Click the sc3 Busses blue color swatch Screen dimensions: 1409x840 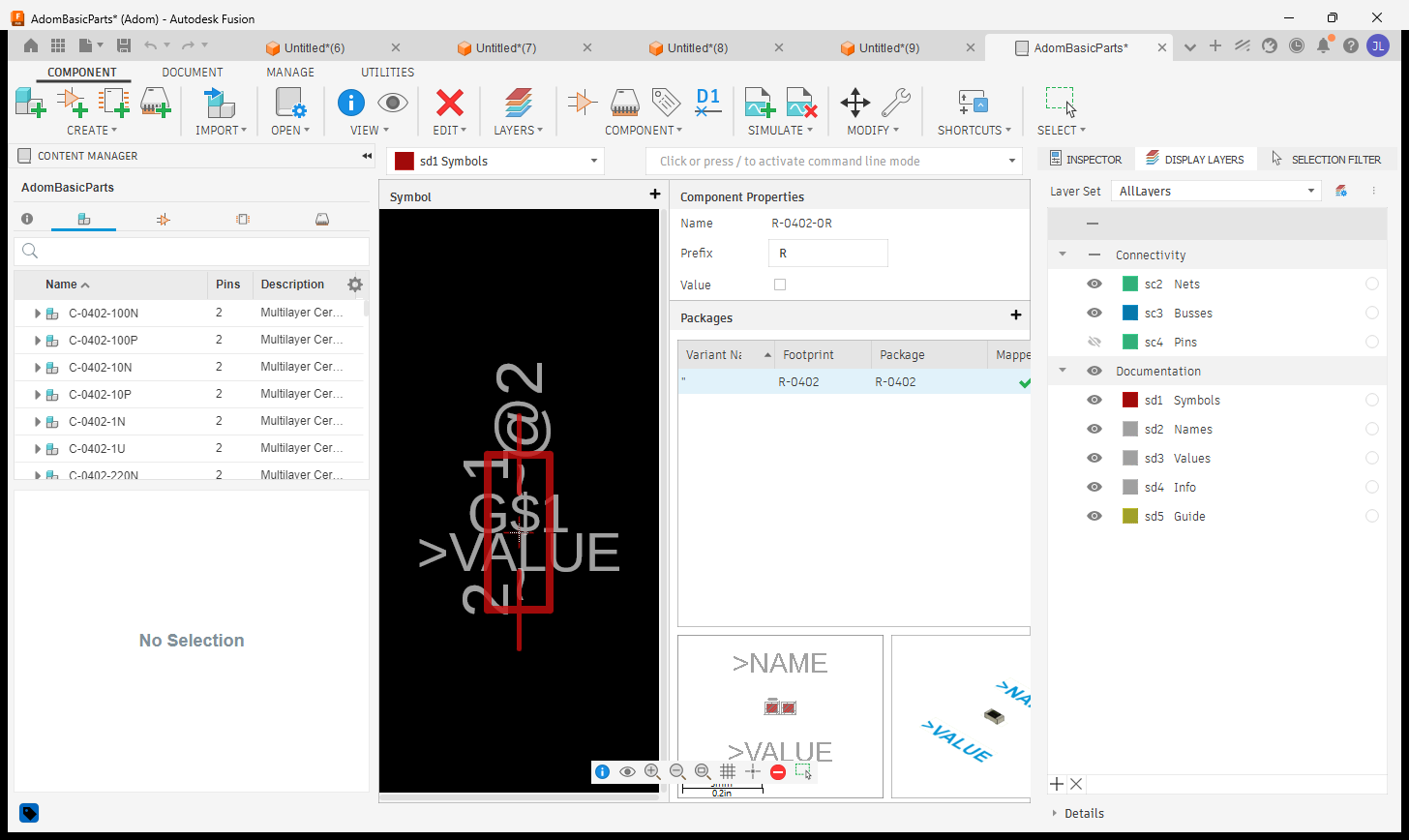coord(1130,313)
